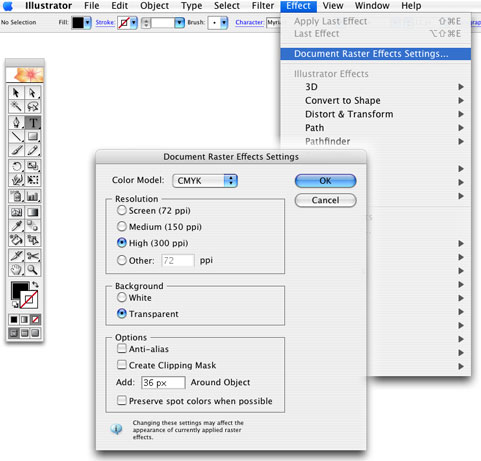481x461 pixels.
Task: Click the black fill color swatch in toolbox
Action: pos(20,290)
